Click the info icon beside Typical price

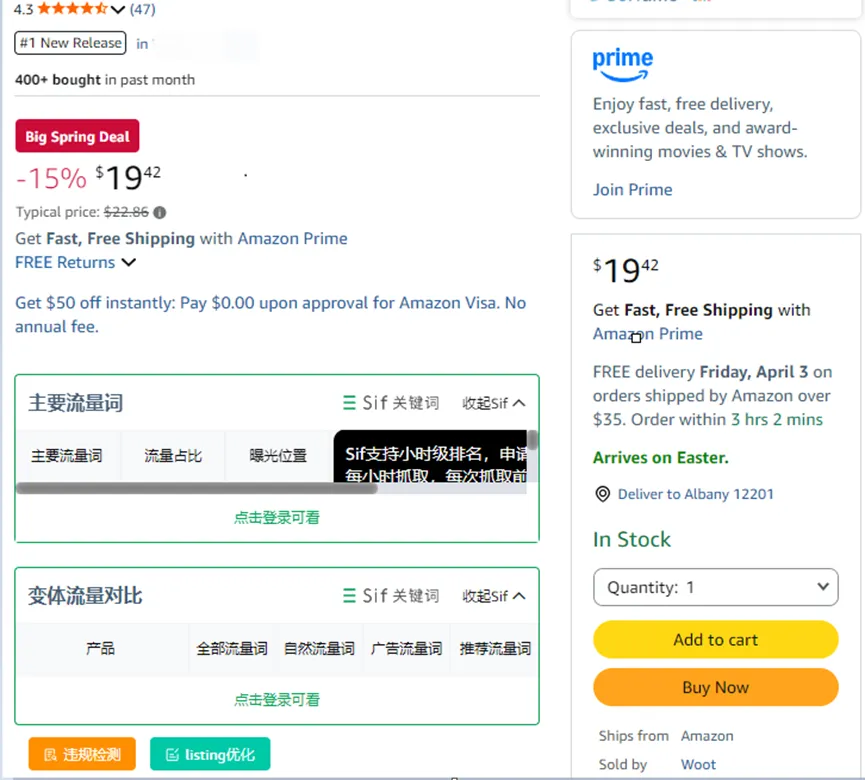[x=160, y=212]
